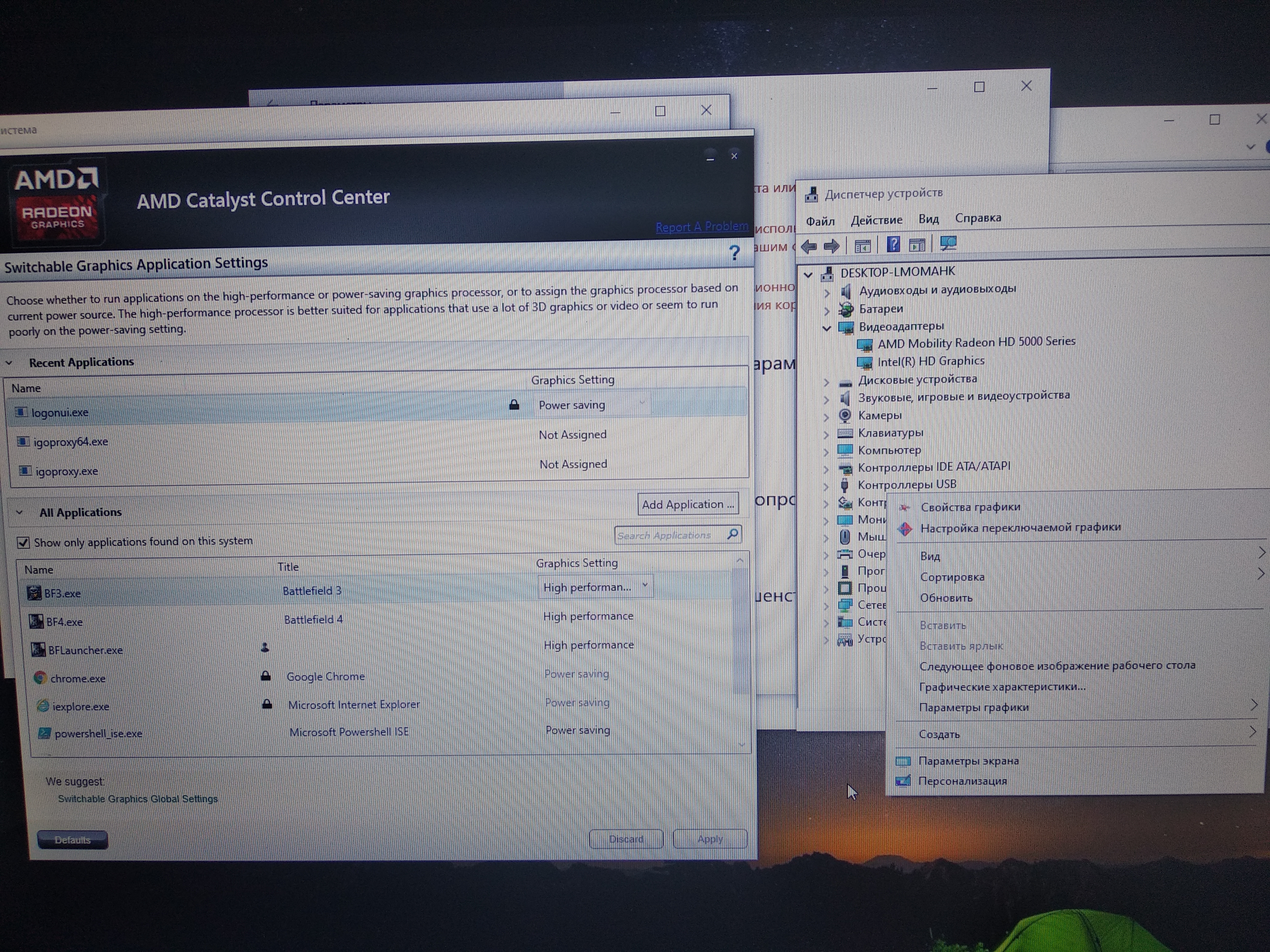The height and width of the screenshot is (952, 1270).
Task: Expand the Дисковые устройства node
Action: tap(826, 382)
